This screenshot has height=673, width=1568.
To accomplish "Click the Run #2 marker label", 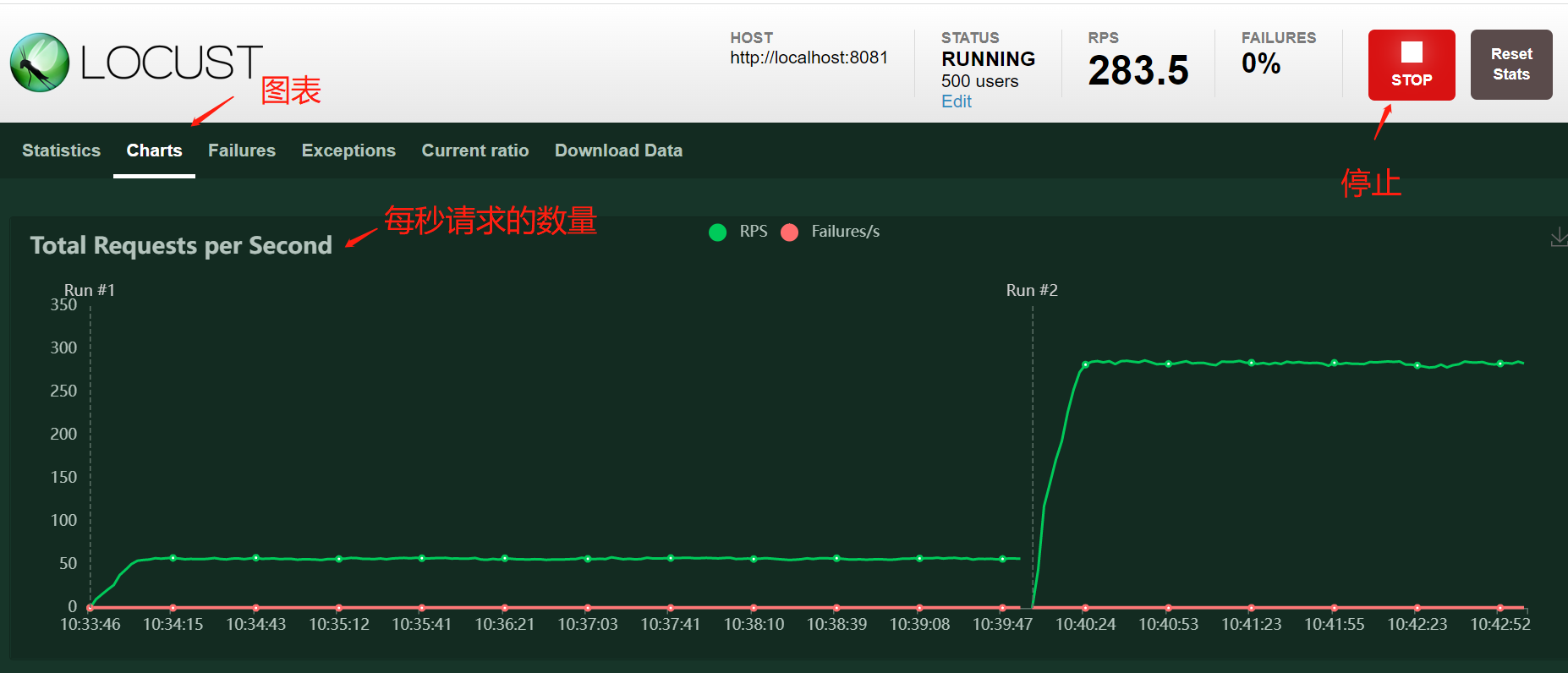I will click(x=1032, y=290).
